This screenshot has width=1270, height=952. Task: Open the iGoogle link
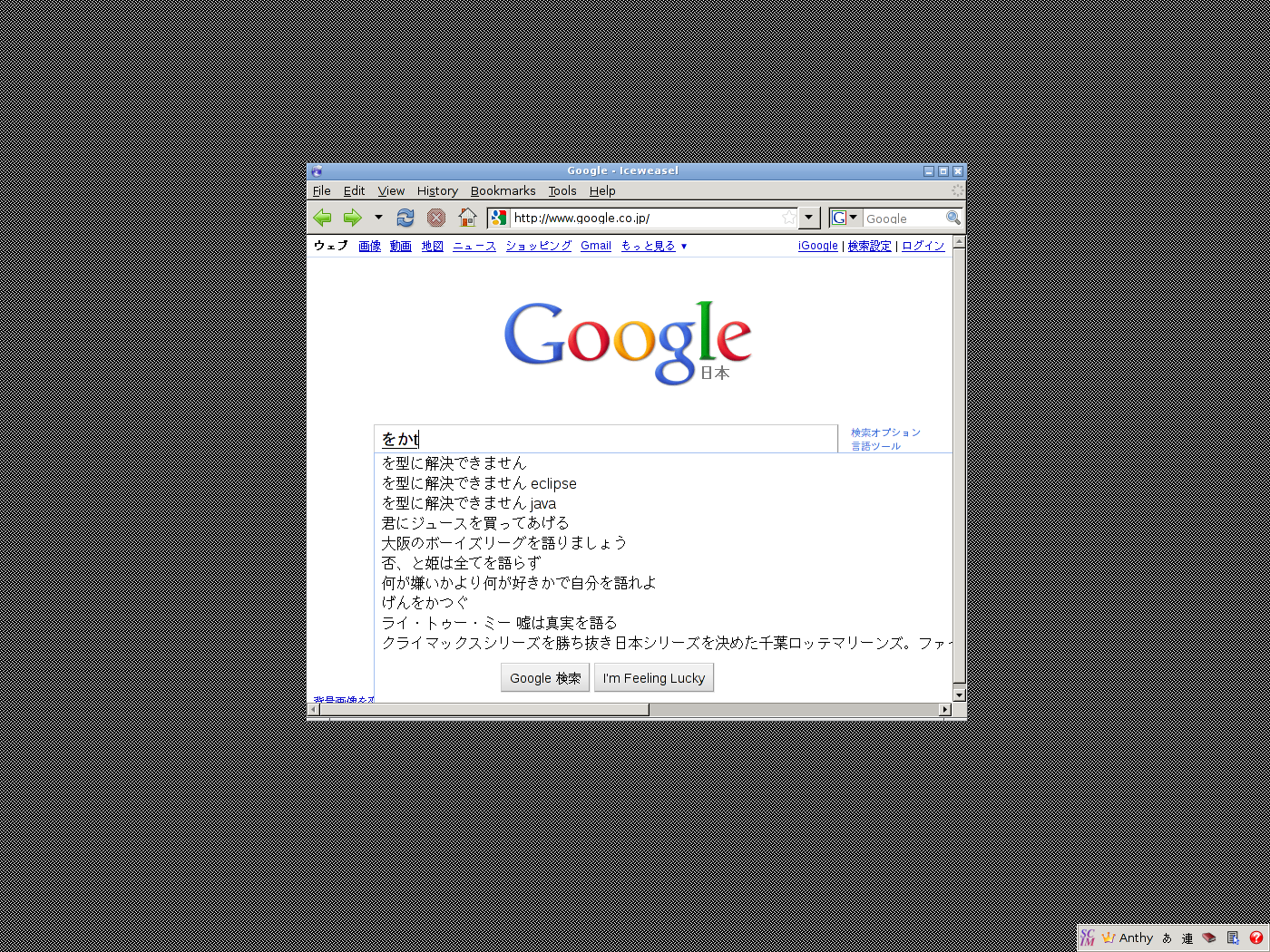pos(818,246)
